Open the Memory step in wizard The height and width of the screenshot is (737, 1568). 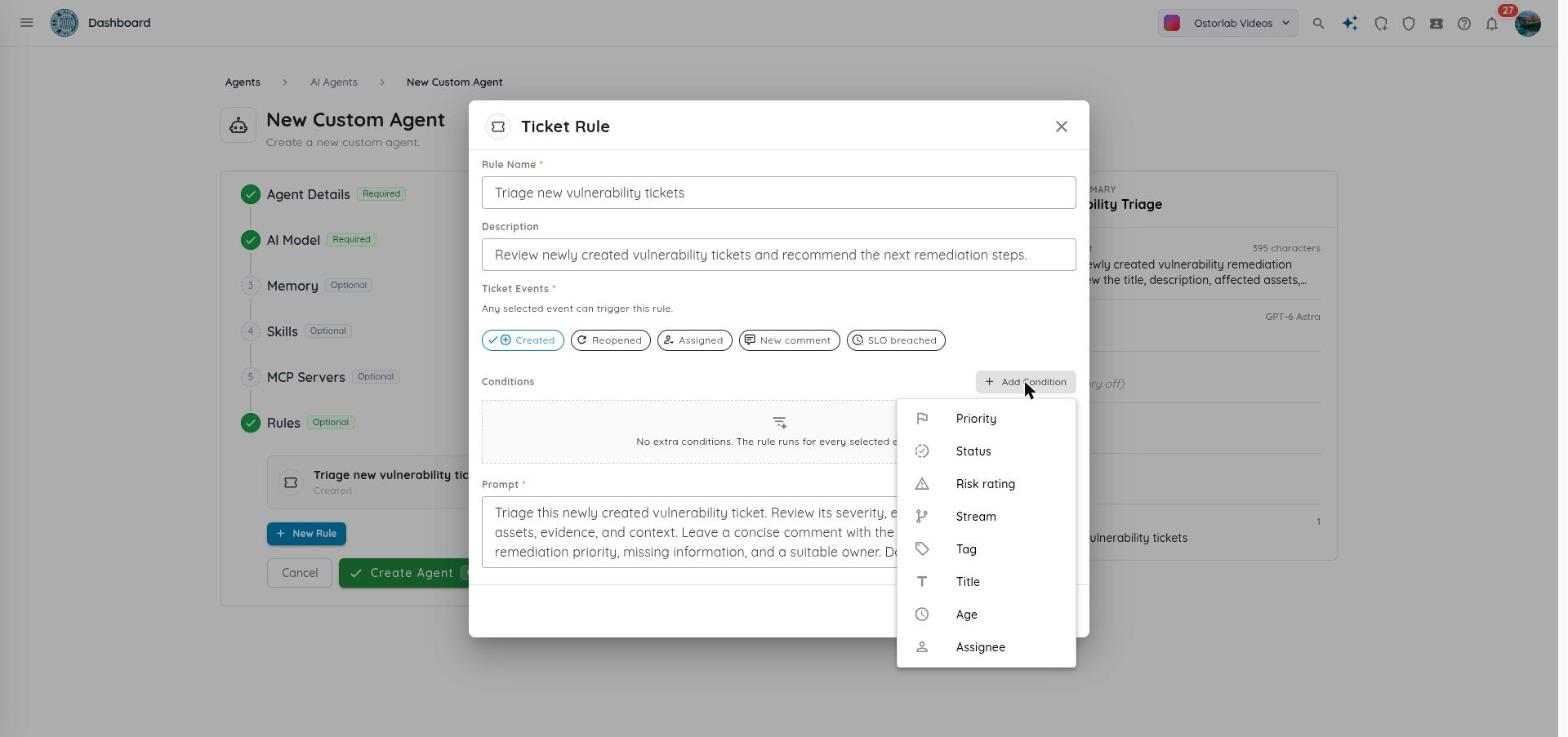point(292,286)
